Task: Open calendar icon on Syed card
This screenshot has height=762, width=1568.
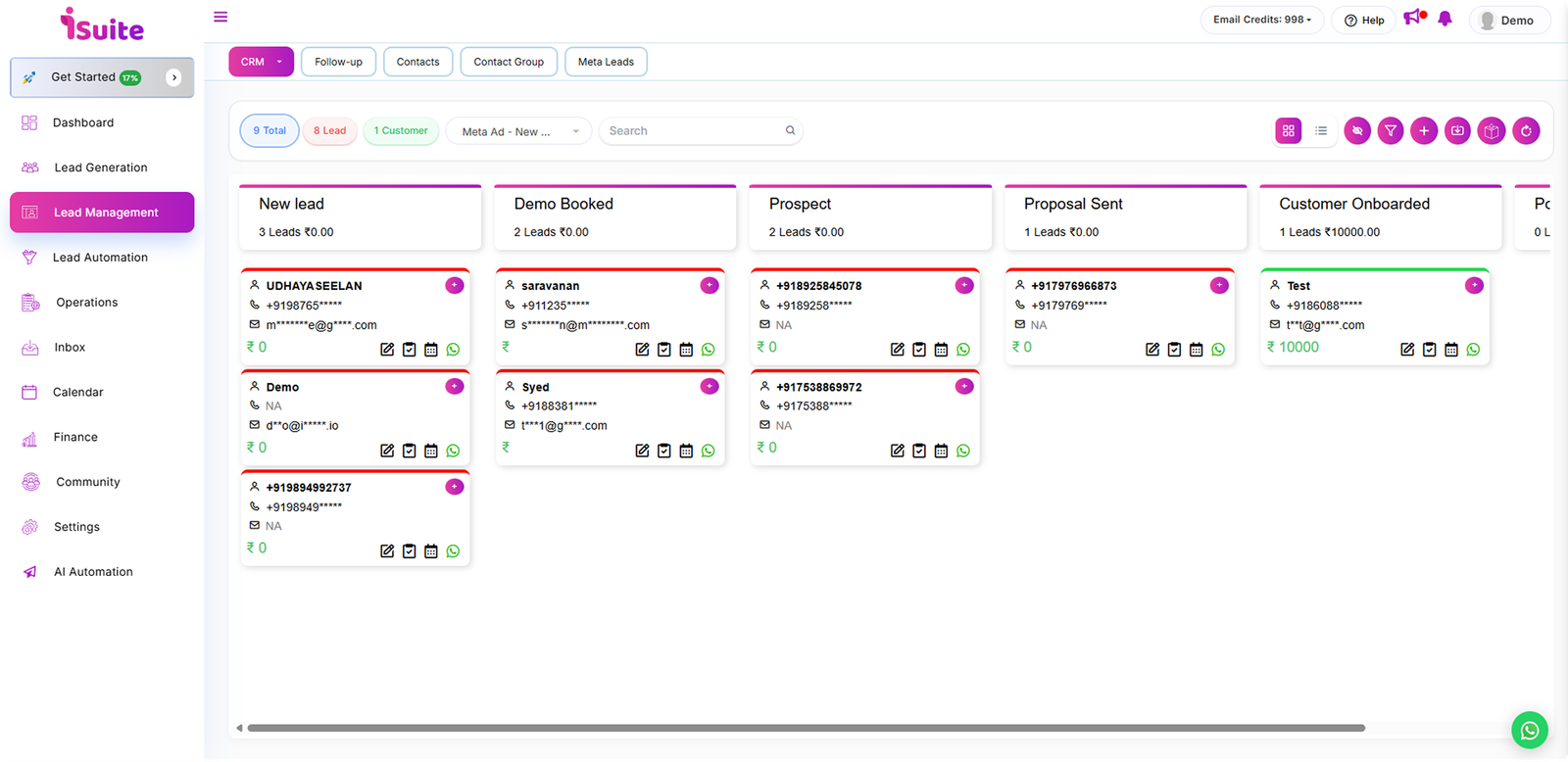Action: 686,451
